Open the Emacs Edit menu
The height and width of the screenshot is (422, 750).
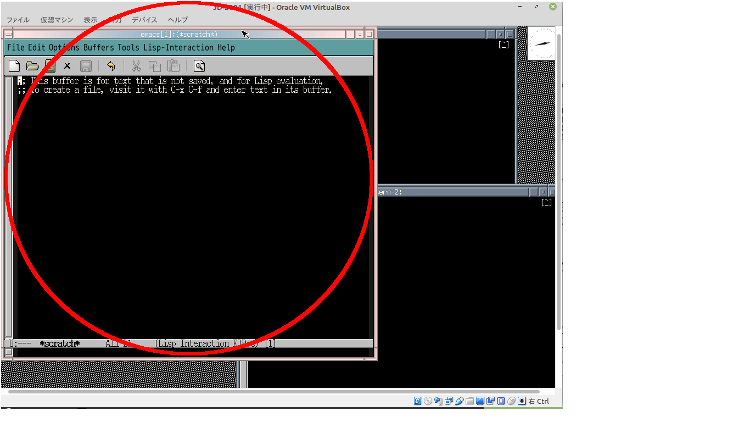click(38, 47)
